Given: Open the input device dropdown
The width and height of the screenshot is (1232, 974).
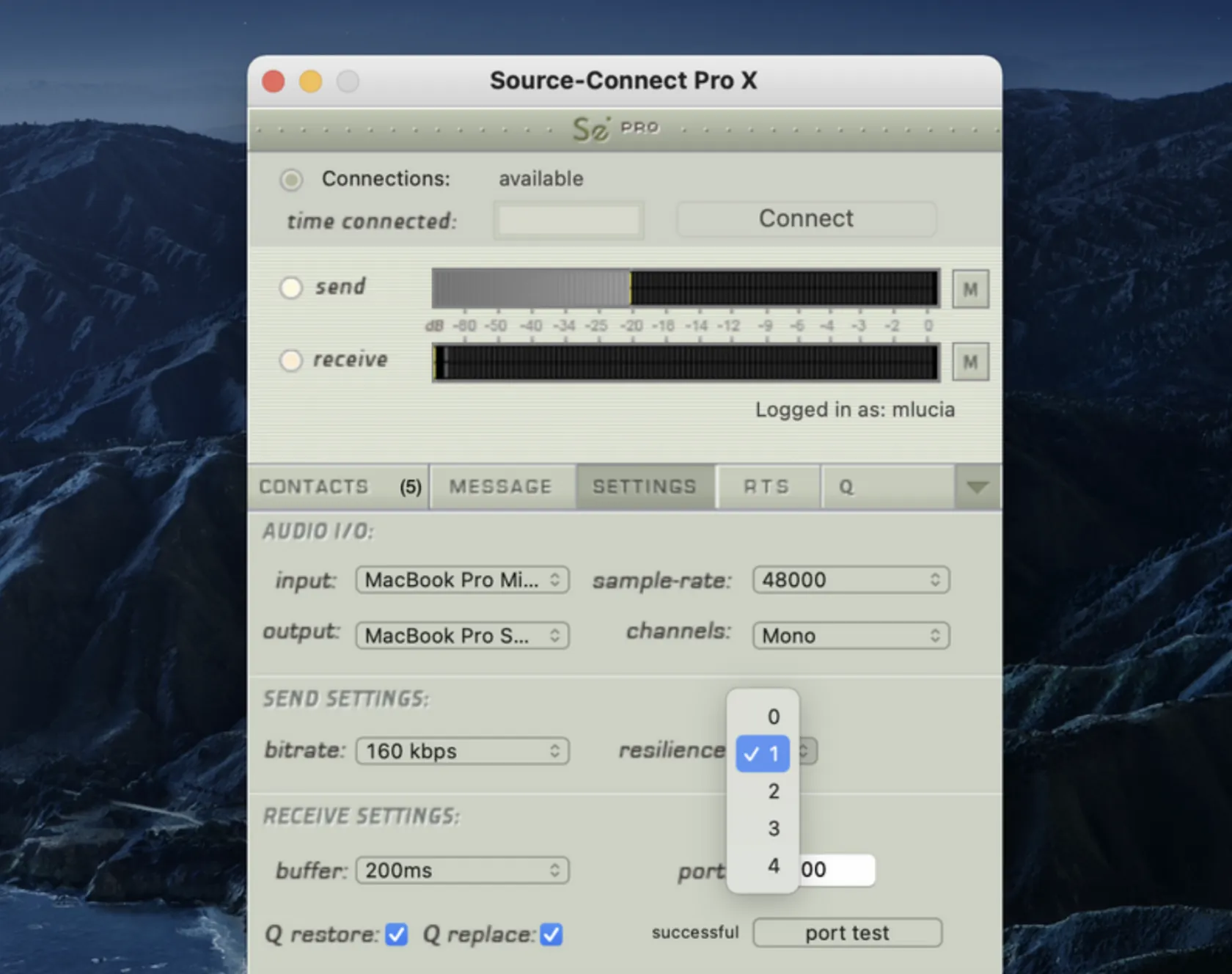Looking at the screenshot, I should [x=463, y=580].
